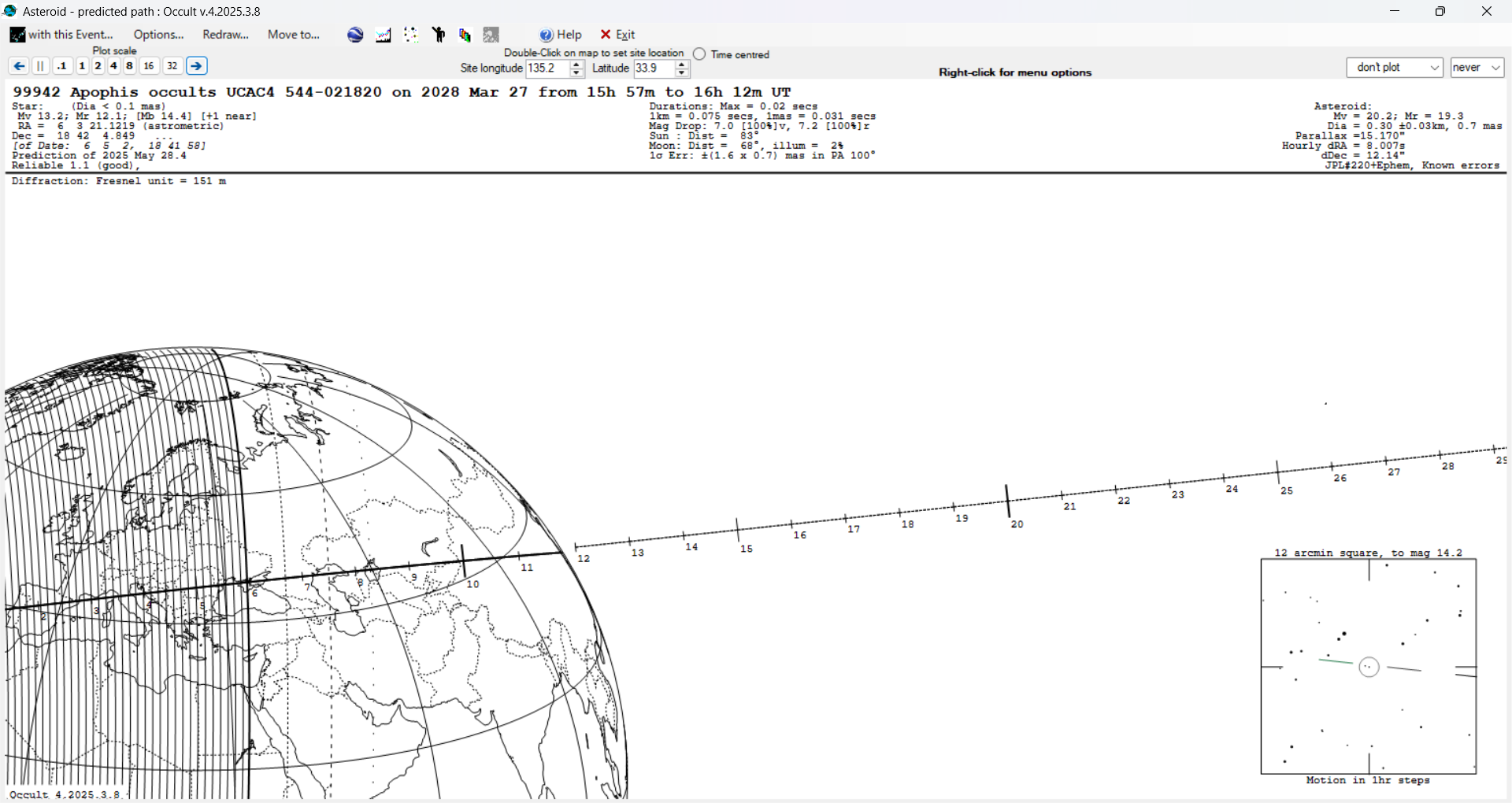The height and width of the screenshot is (803, 1512).
Task: Click path time marker 25 on the track
Action: point(1278,472)
